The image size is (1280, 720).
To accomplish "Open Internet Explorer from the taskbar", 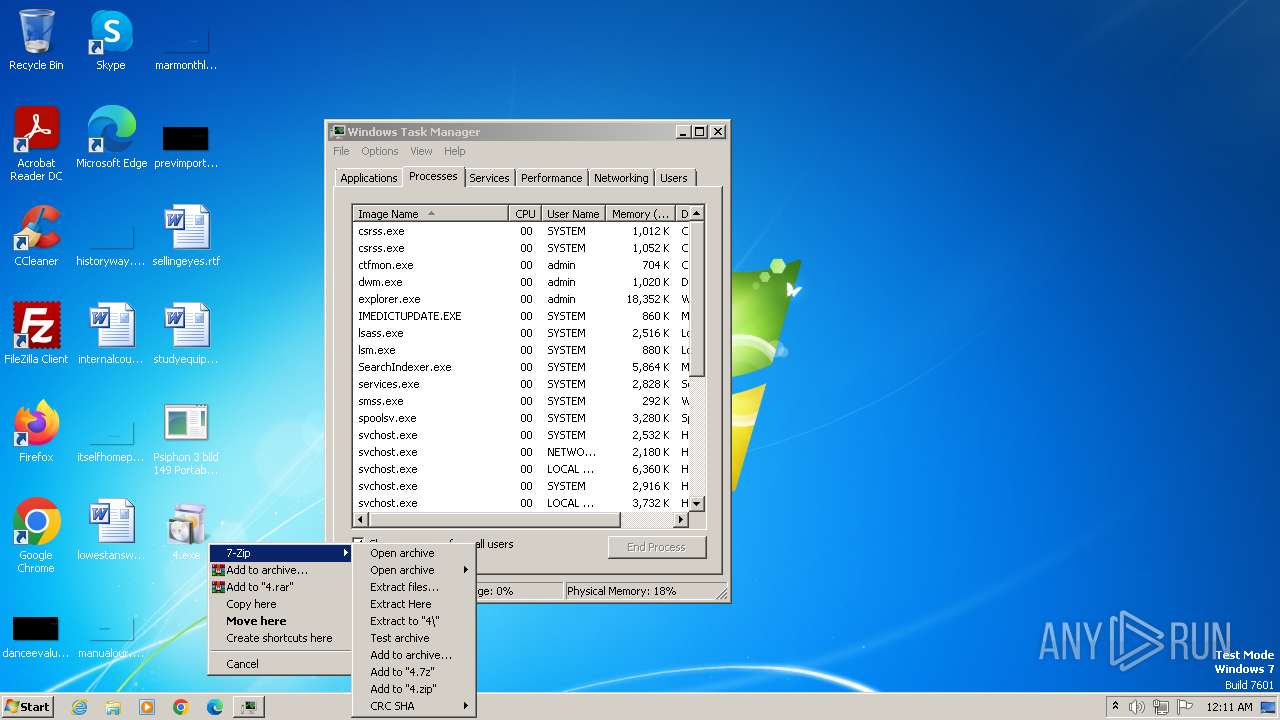I will (79, 707).
